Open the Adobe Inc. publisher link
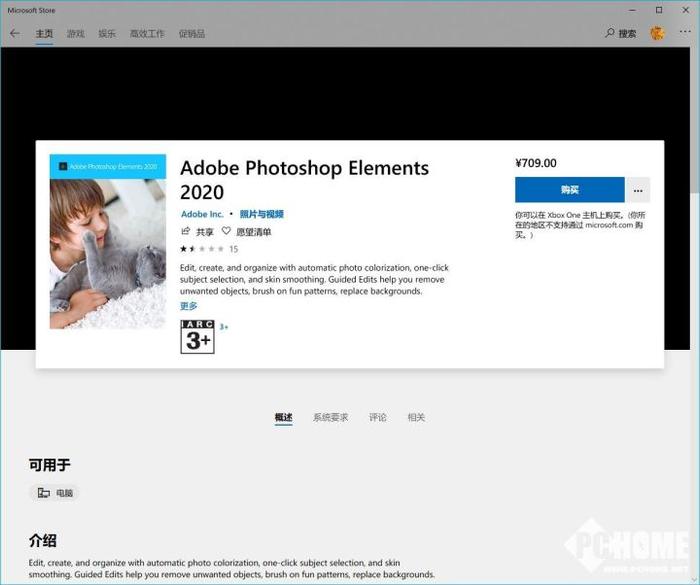Image resolution: width=700 pixels, height=585 pixels. point(202,214)
